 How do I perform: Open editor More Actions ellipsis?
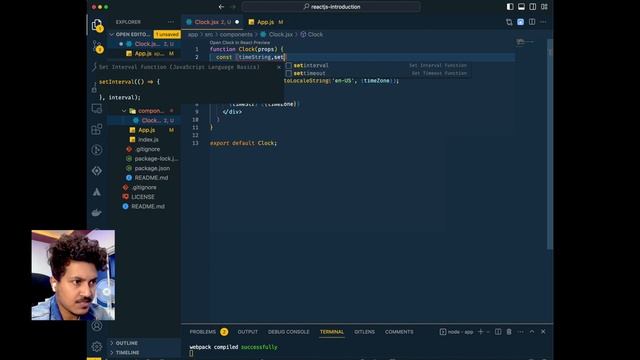click(543, 22)
